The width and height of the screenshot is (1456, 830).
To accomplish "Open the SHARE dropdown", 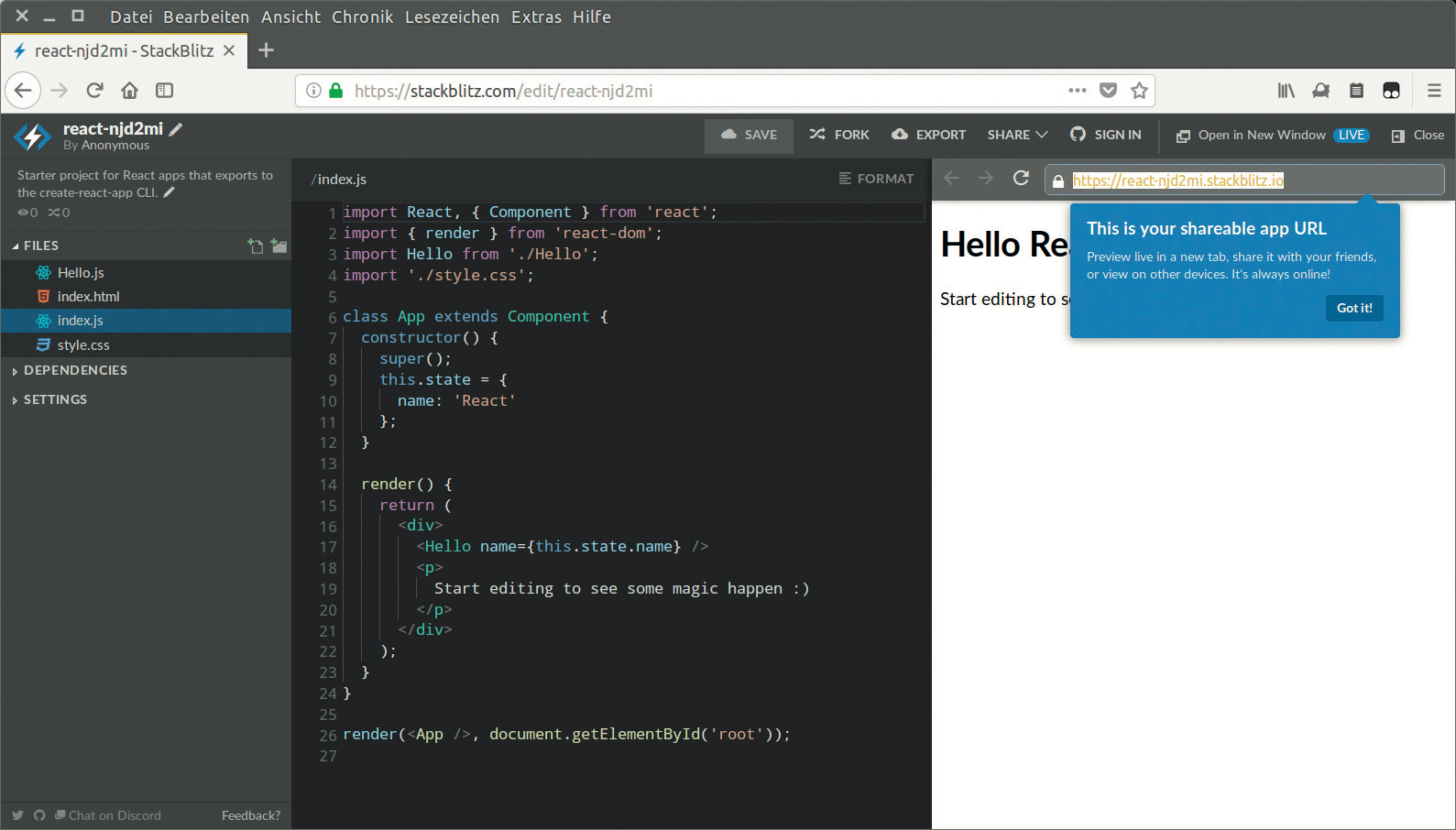I will point(1017,135).
